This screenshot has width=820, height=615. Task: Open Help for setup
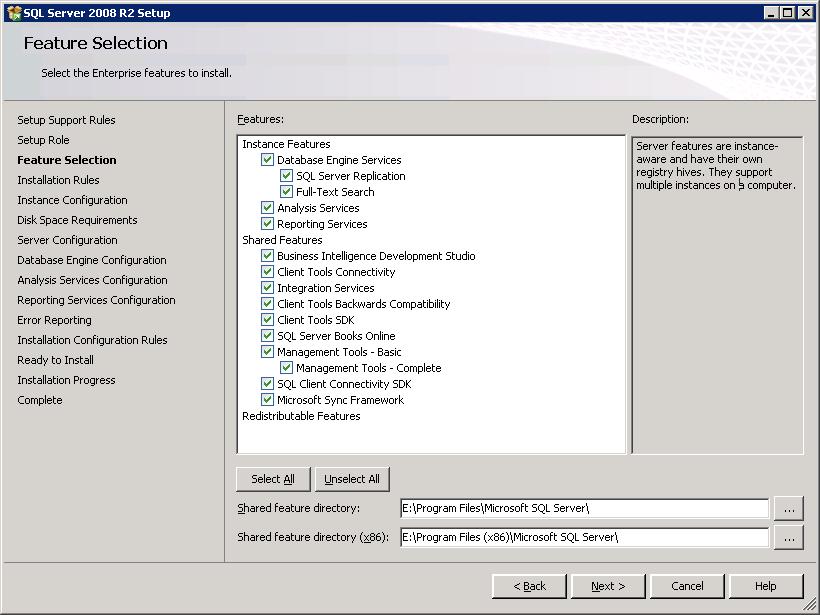765,586
